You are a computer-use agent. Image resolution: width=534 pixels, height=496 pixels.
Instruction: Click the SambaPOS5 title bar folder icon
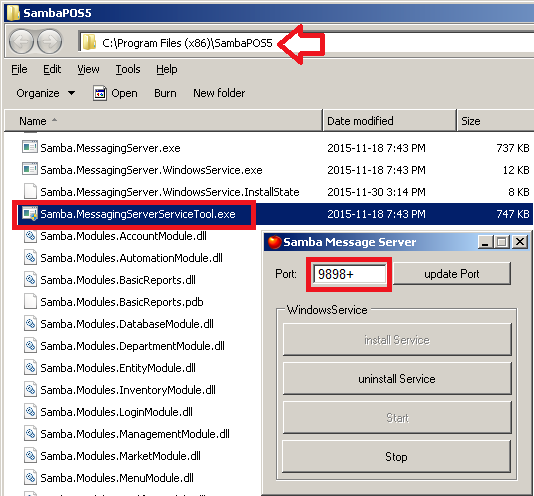[x=13, y=13]
